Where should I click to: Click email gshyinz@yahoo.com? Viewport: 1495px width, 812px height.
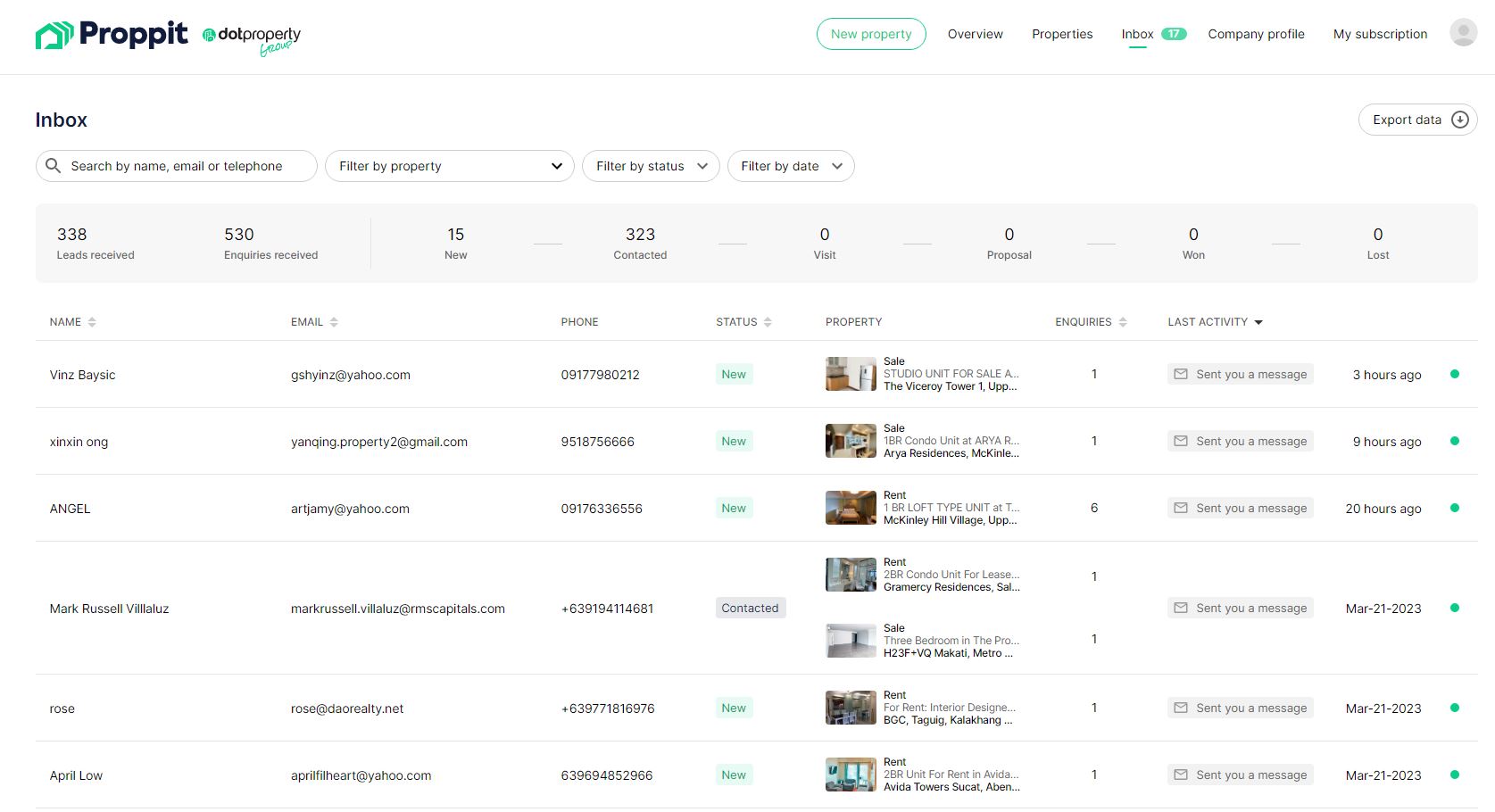351,375
